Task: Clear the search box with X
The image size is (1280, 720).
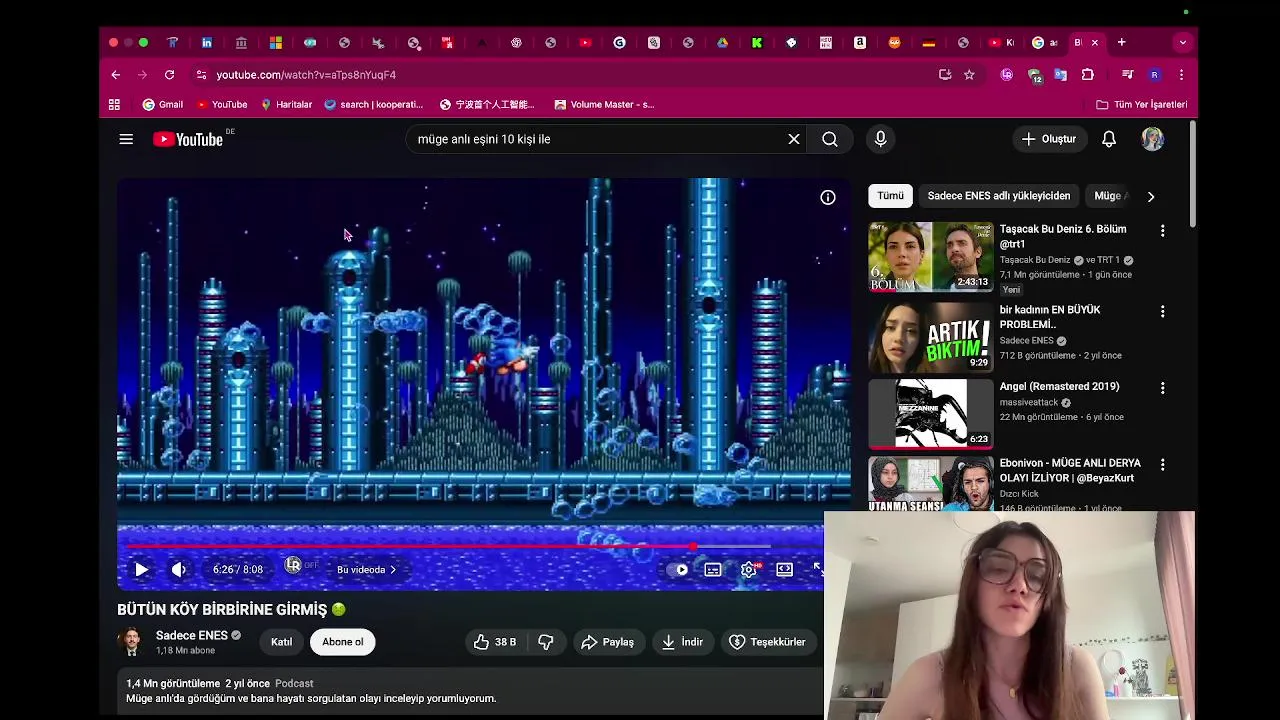Action: coord(794,139)
